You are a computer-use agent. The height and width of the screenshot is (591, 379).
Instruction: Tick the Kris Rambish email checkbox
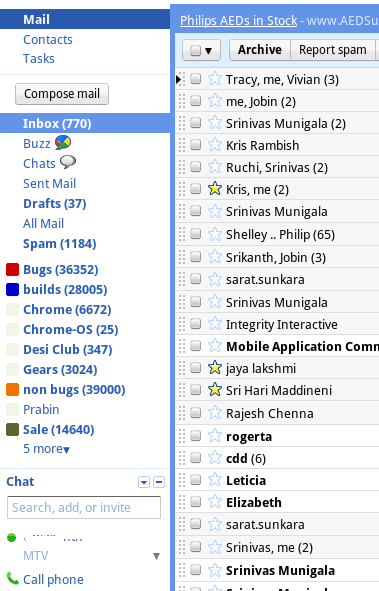[x=195, y=144]
